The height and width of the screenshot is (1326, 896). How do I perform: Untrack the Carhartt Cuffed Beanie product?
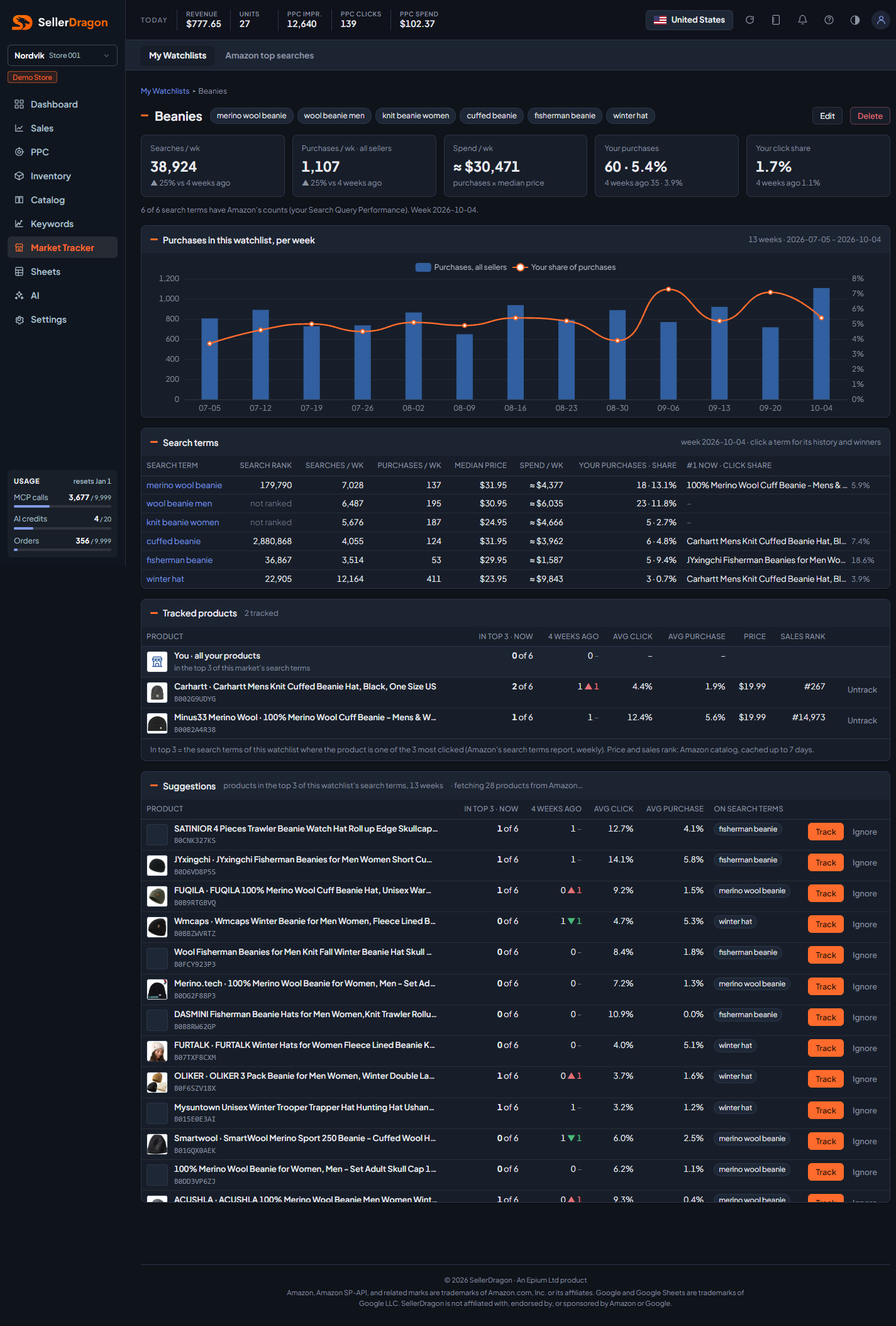click(862, 690)
